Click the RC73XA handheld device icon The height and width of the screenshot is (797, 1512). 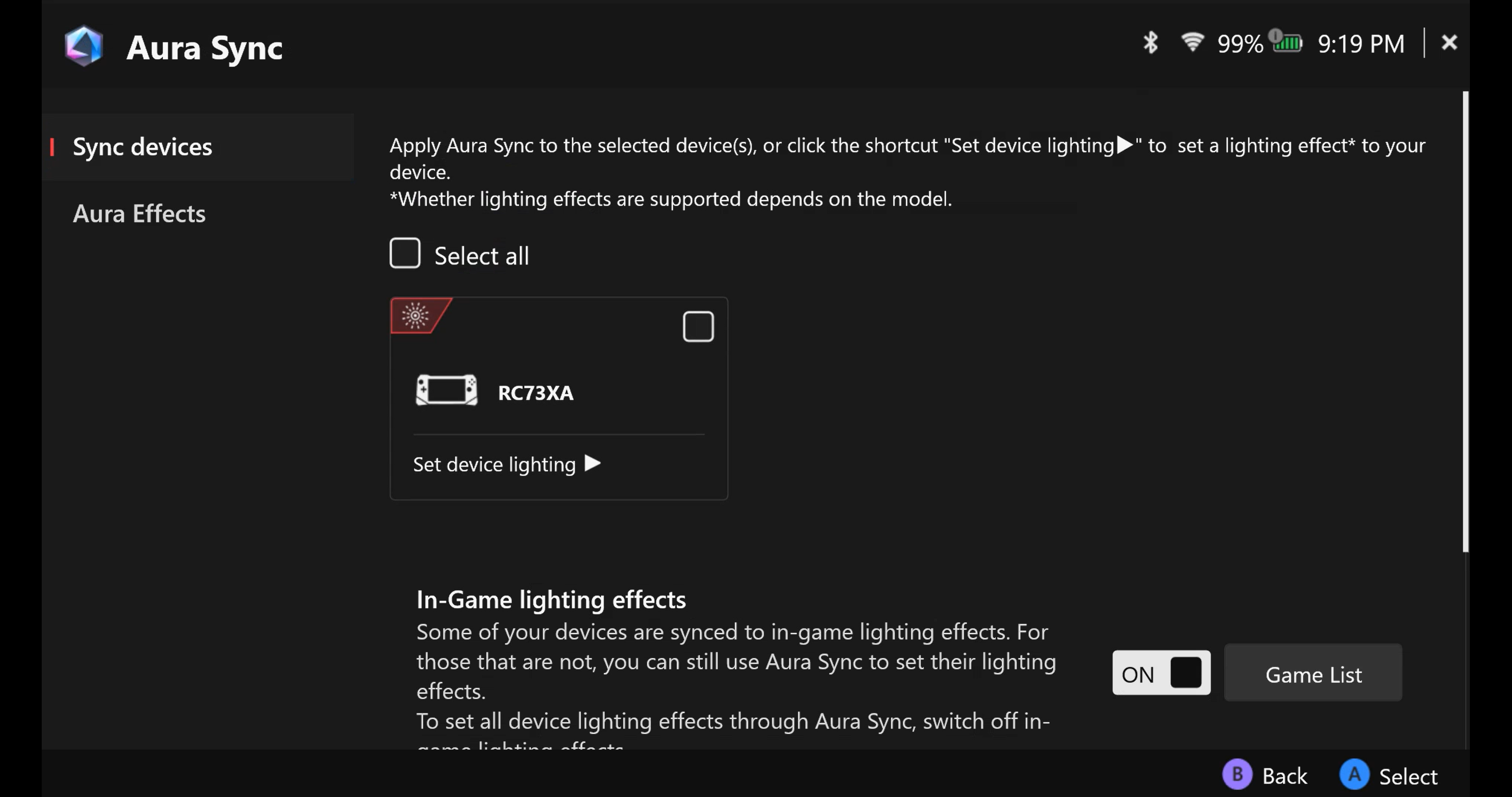pos(446,390)
